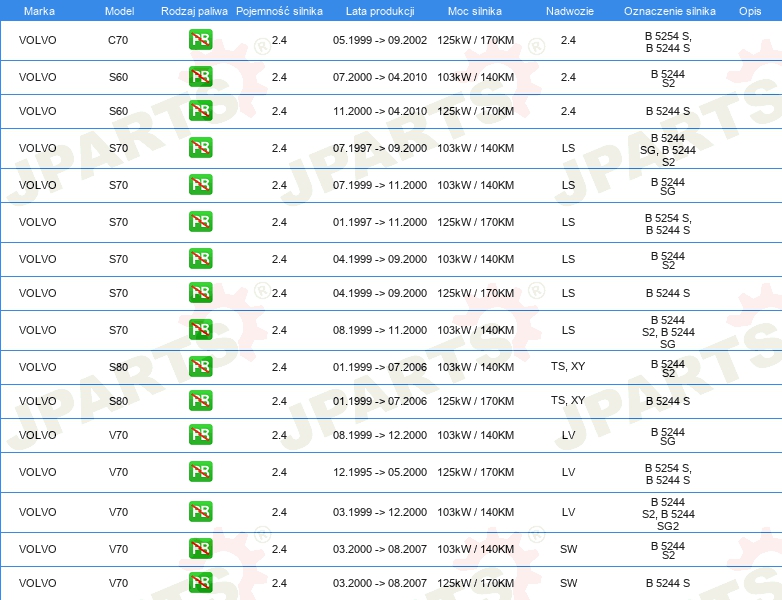Click the VOLVO cell in the C70 row
This screenshot has width=782, height=600.
(37, 40)
